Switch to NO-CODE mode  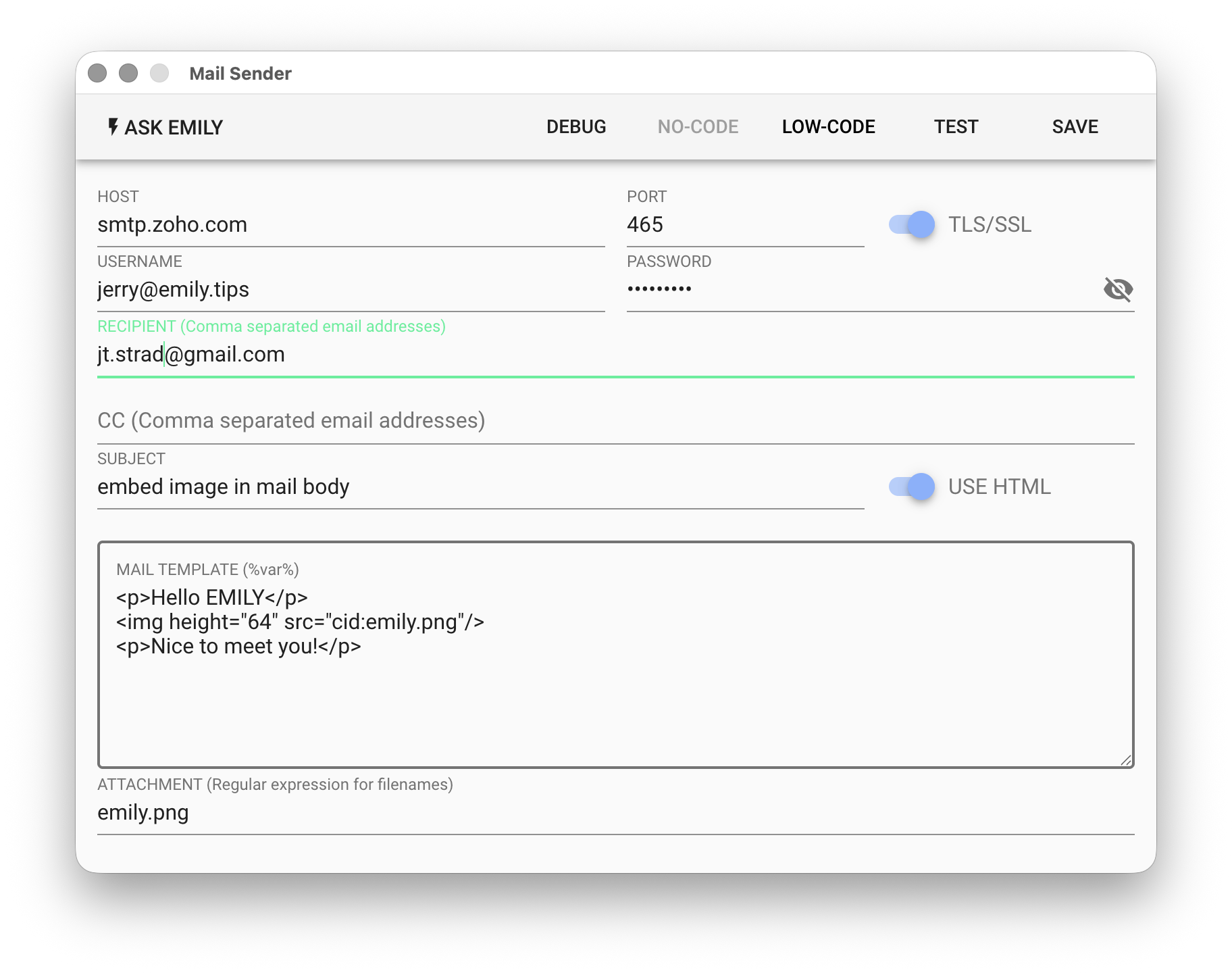click(x=698, y=127)
